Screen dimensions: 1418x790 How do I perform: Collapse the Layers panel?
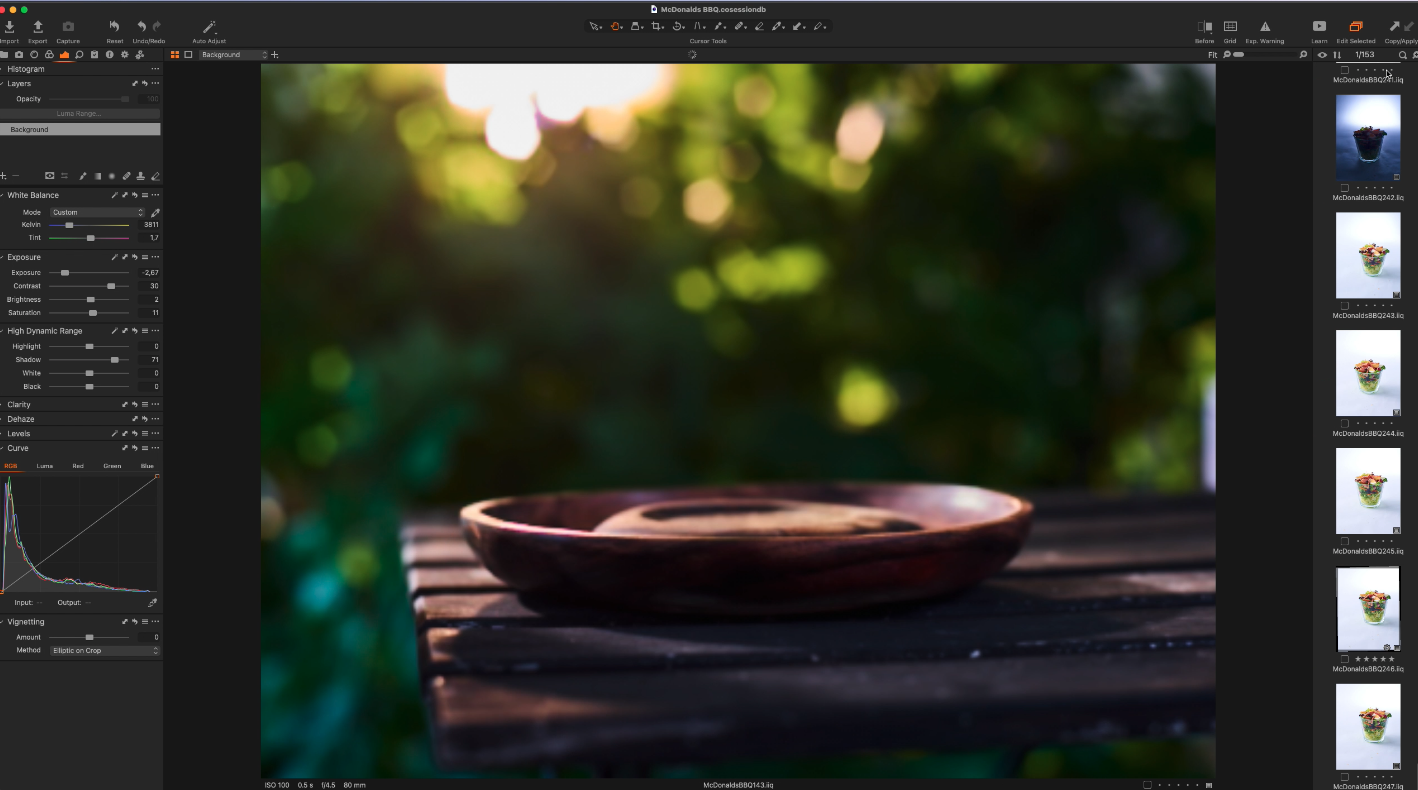point(3,83)
